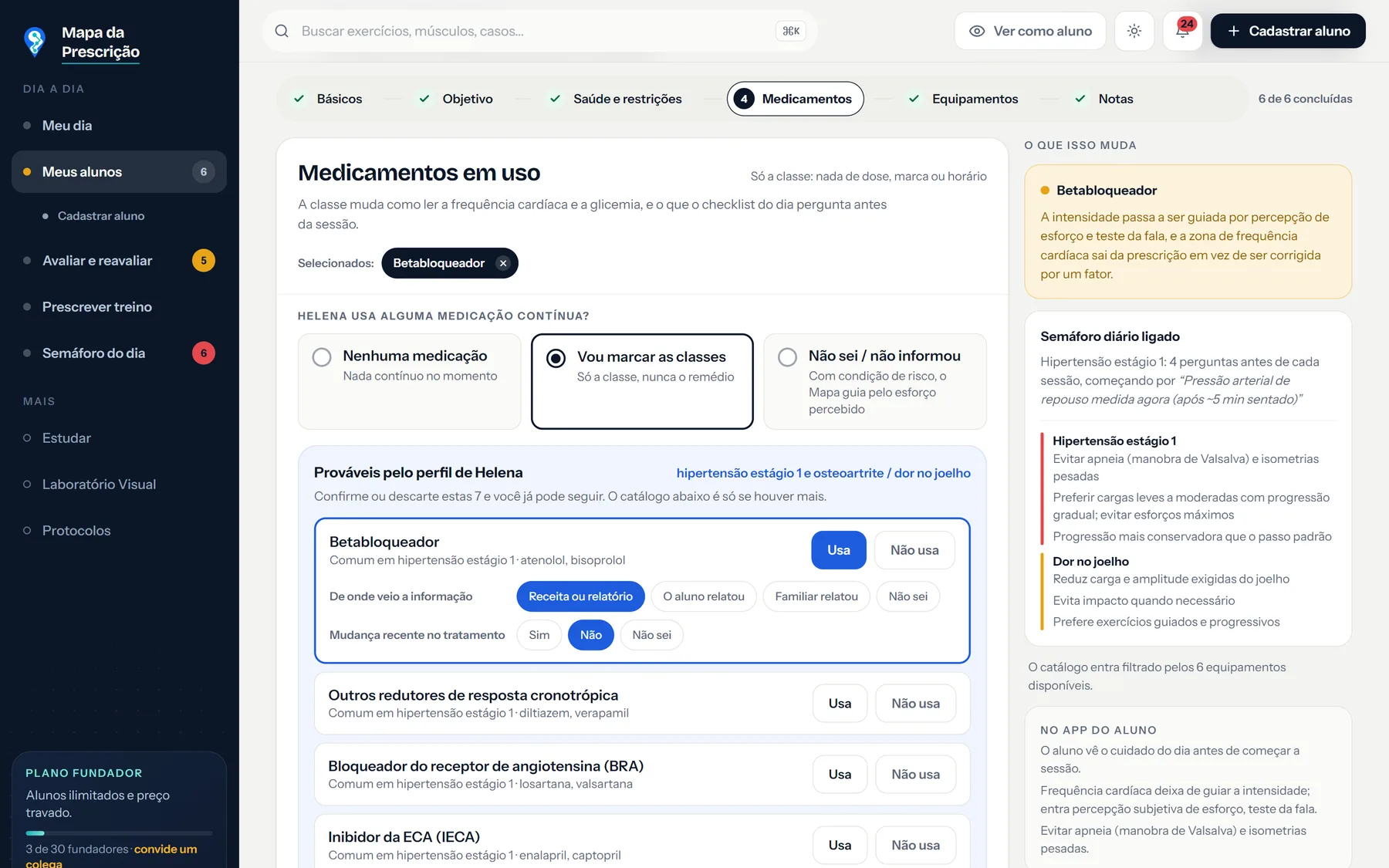Set info source to Receita ou relatório
Viewport: 1389px width, 868px height.
(580, 596)
